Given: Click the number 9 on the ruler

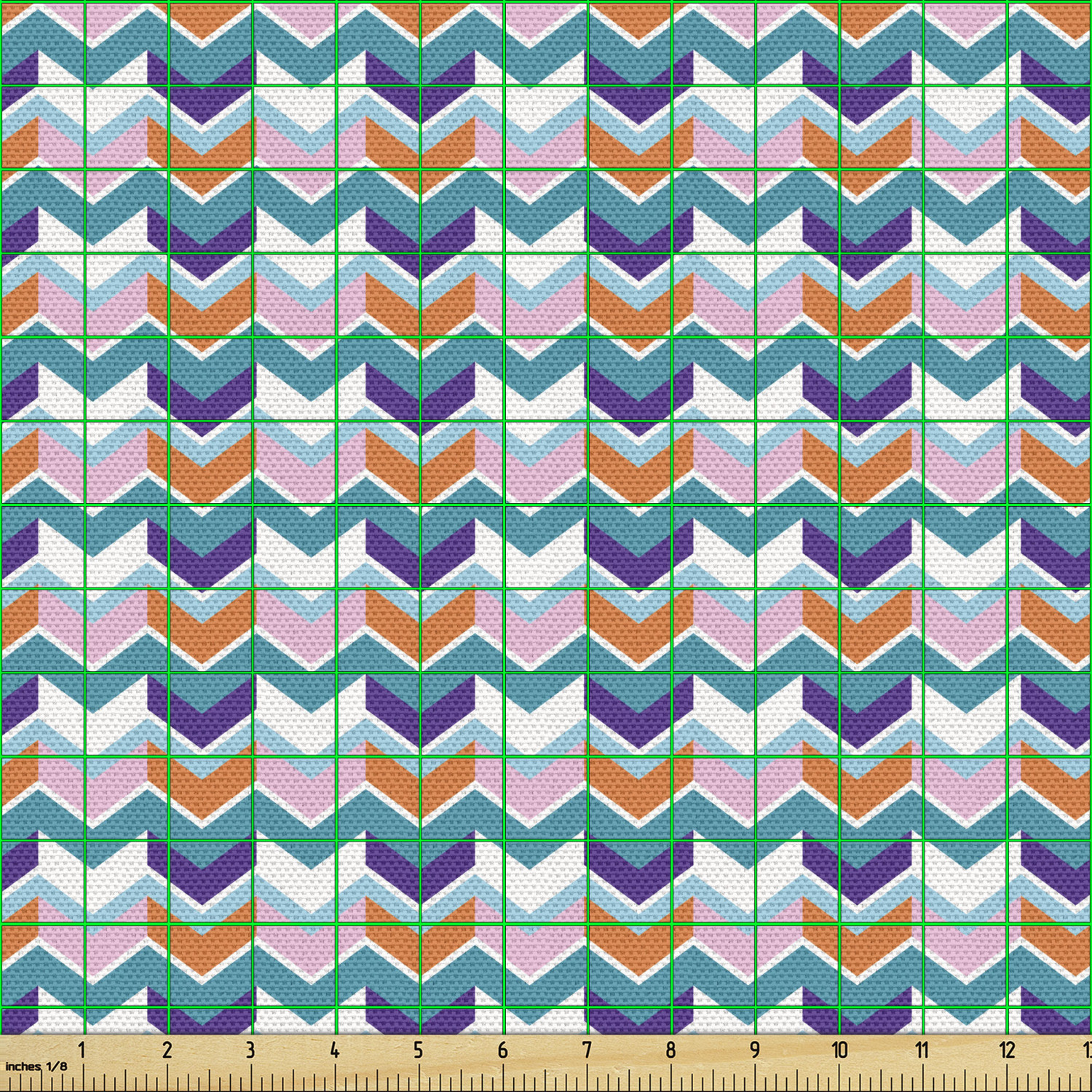Looking at the screenshot, I should (x=755, y=1050).
